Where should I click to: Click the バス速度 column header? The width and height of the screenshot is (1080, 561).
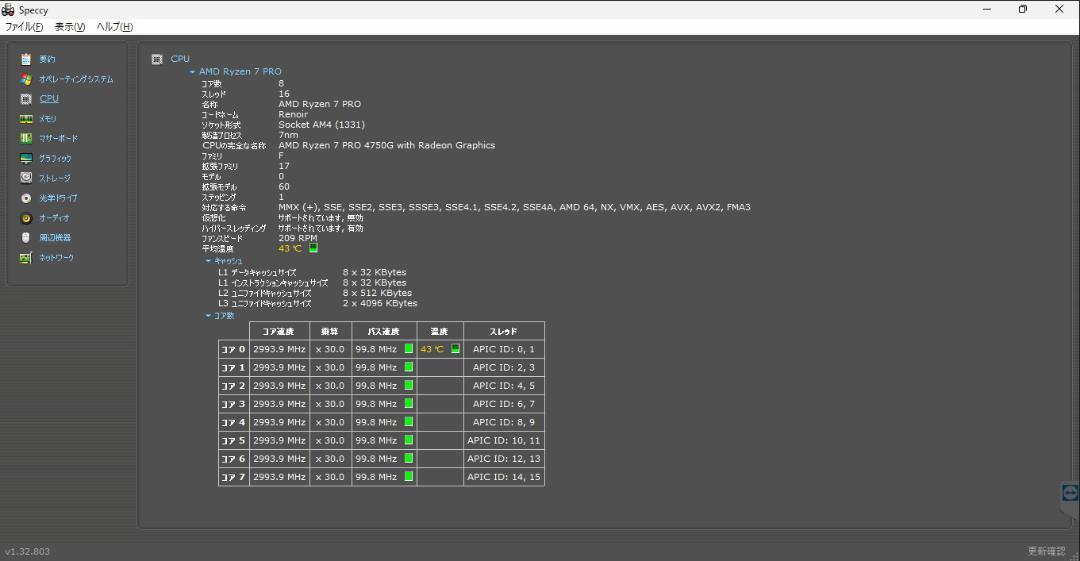point(384,332)
